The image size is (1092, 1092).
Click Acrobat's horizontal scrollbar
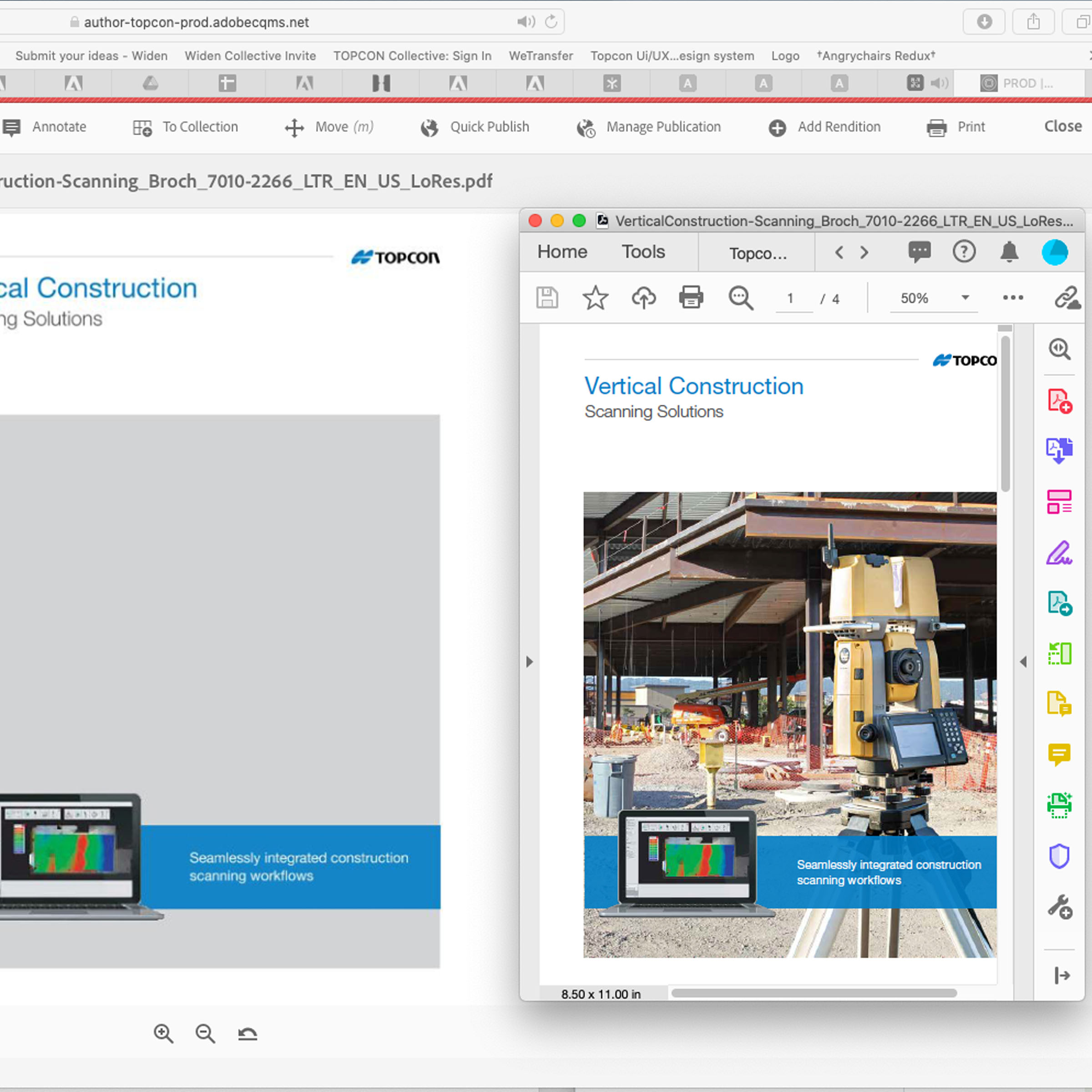(x=814, y=993)
